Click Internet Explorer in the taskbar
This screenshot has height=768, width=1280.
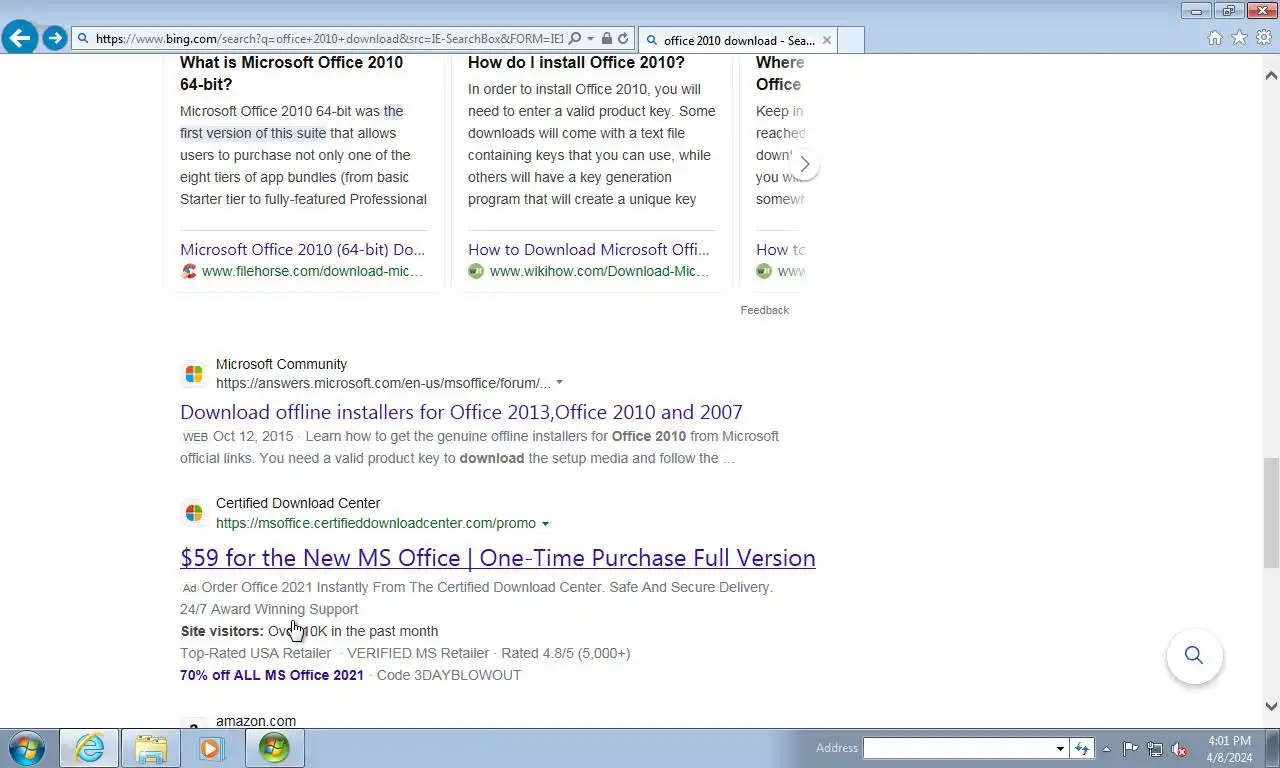[89, 748]
